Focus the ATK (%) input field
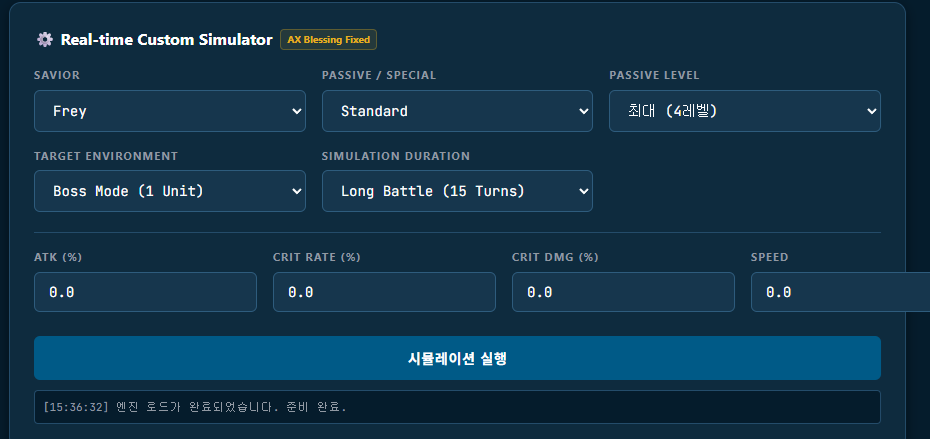Screen dimensions: 931x439 pos(145,292)
